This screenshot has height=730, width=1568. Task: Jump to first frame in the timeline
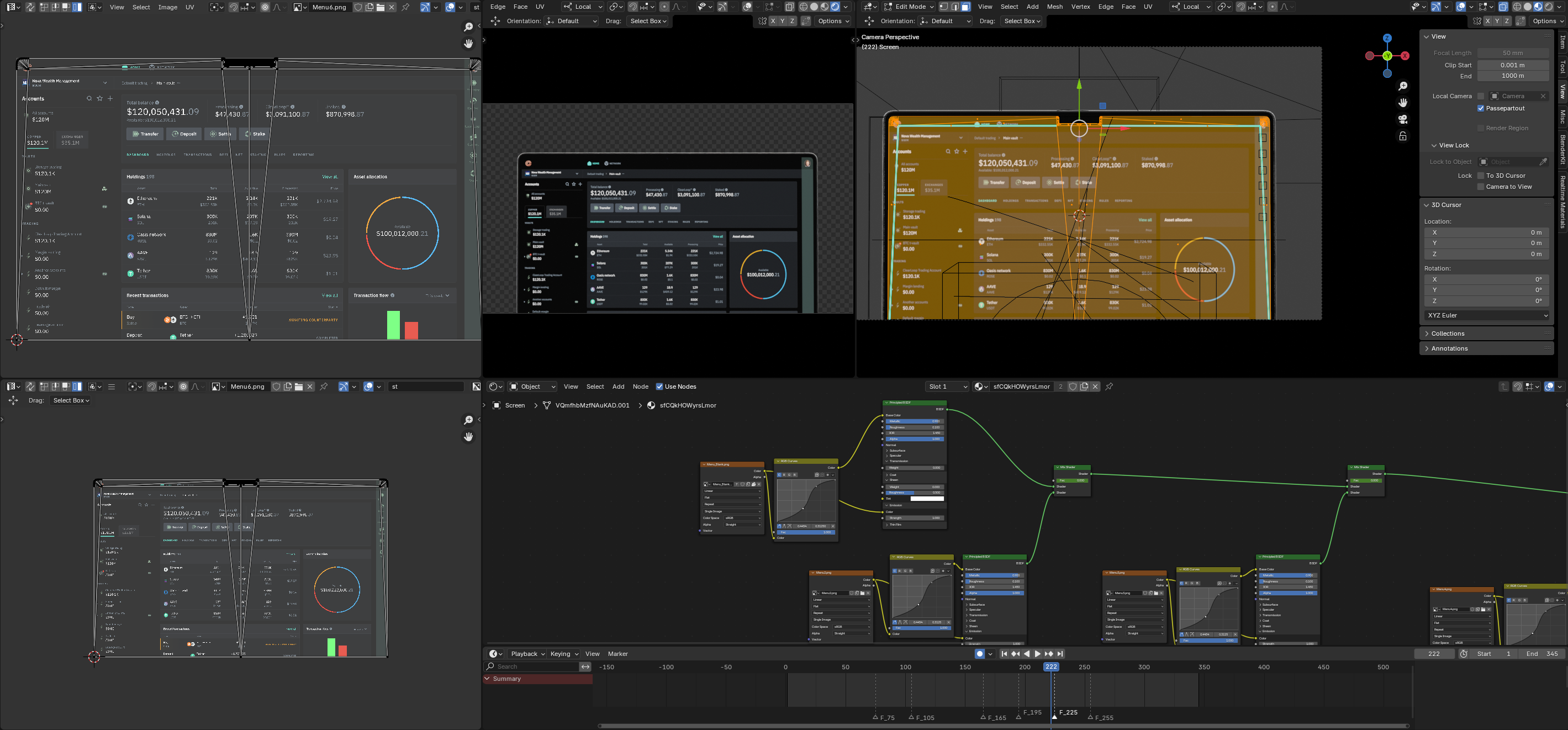tap(1004, 654)
